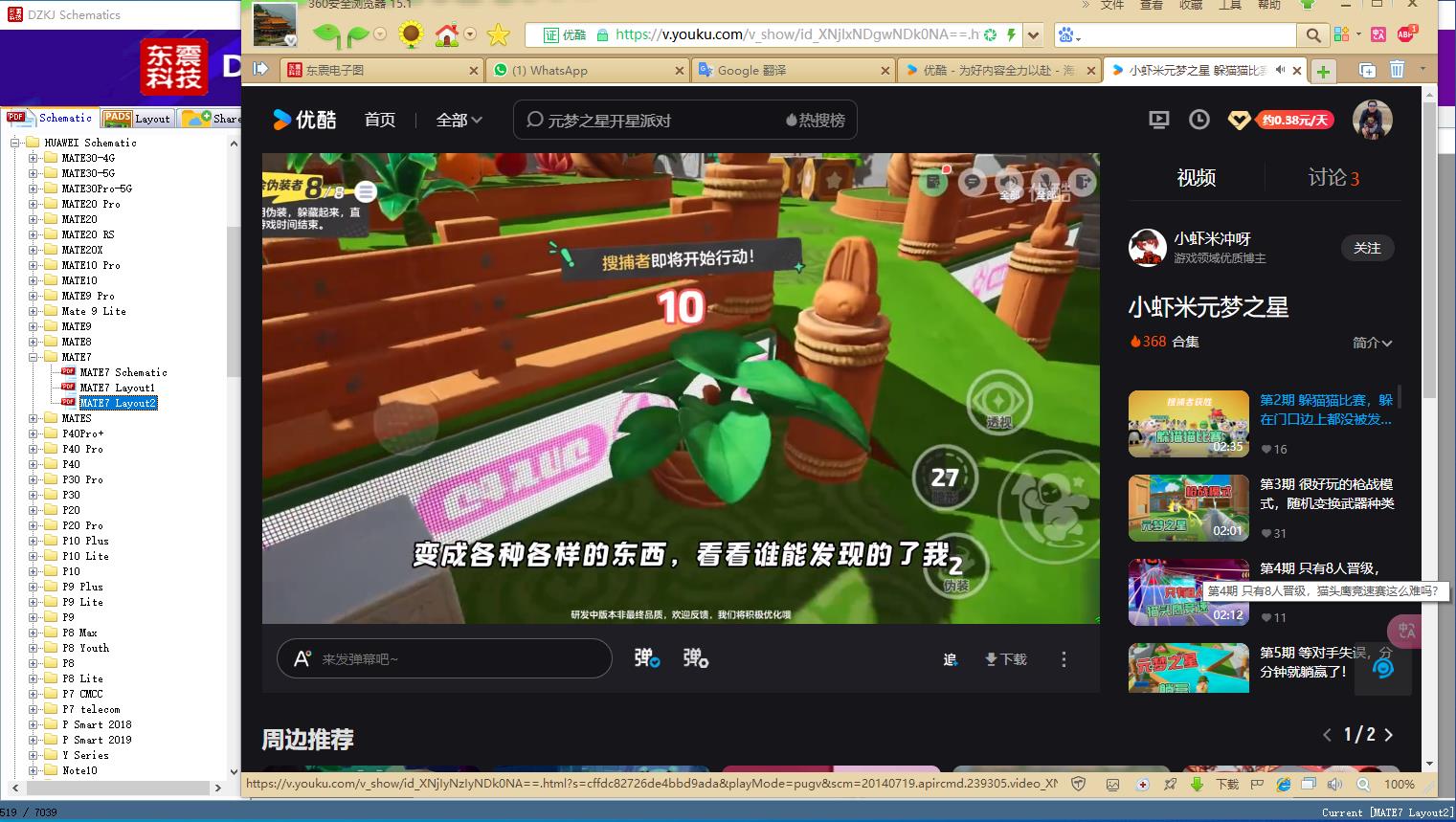Open MATE7 Layout1 PDF item
Viewport: 1456px width, 822px height.
click(117, 388)
